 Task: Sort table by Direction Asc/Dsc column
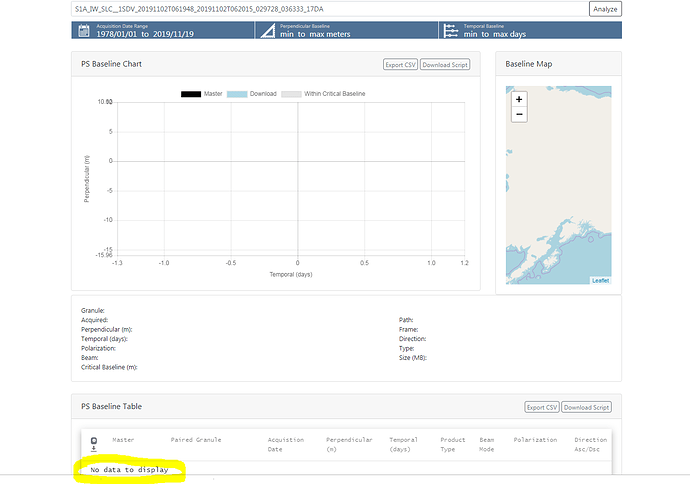click(591, 444)
